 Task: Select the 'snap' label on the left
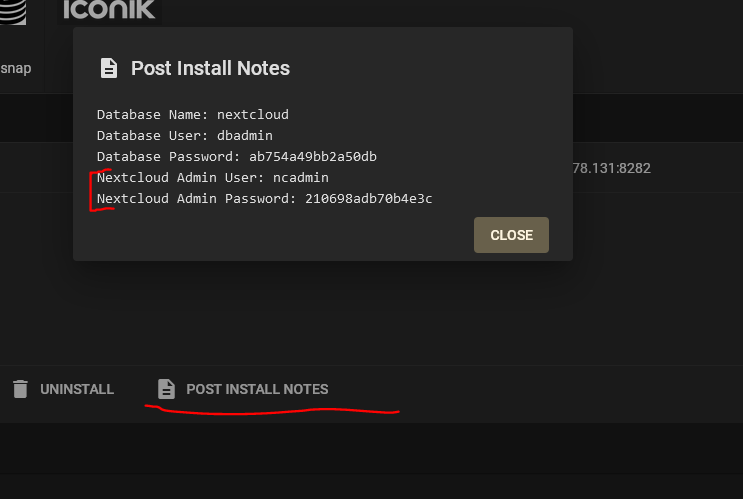(x=15, y=68)
